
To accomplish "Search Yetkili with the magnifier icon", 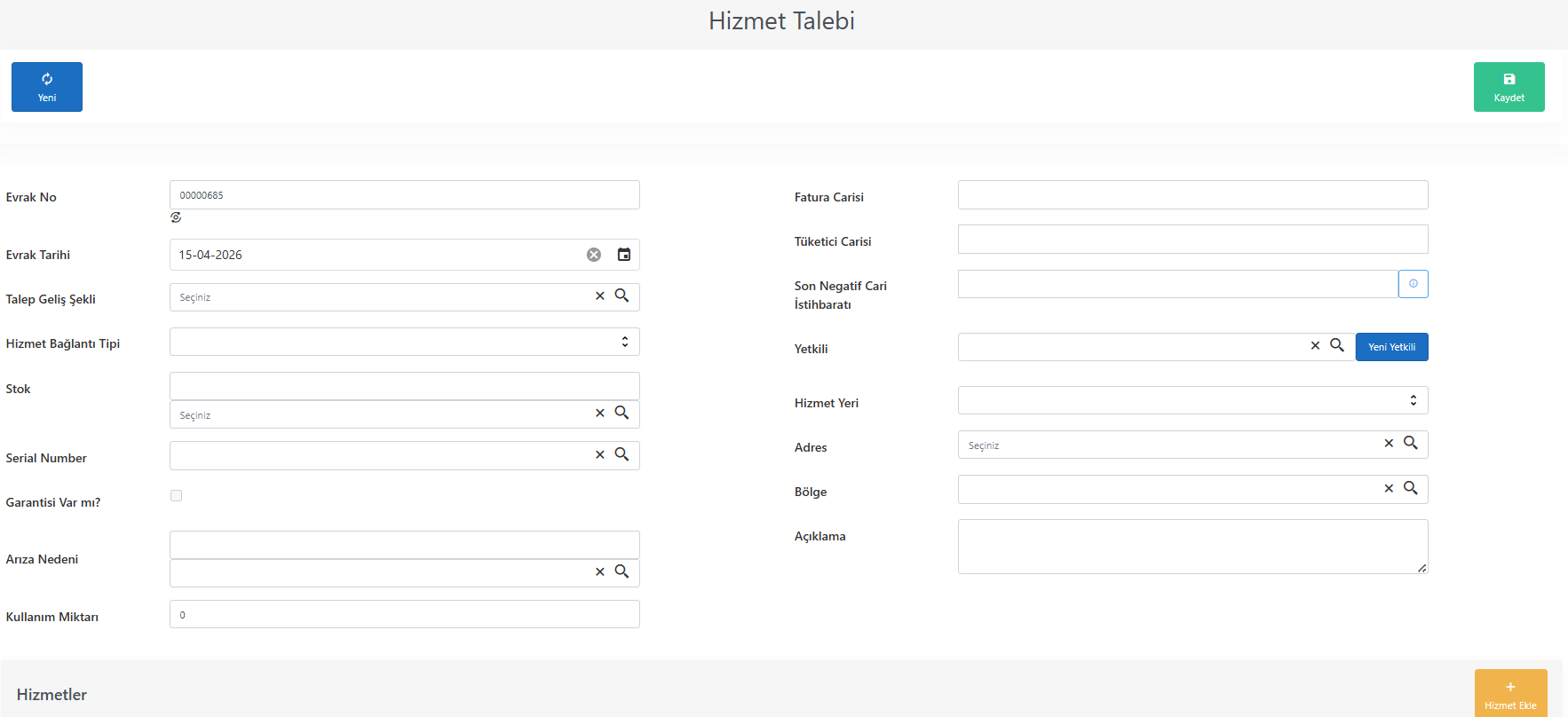I will click(x=1337, y=345).
